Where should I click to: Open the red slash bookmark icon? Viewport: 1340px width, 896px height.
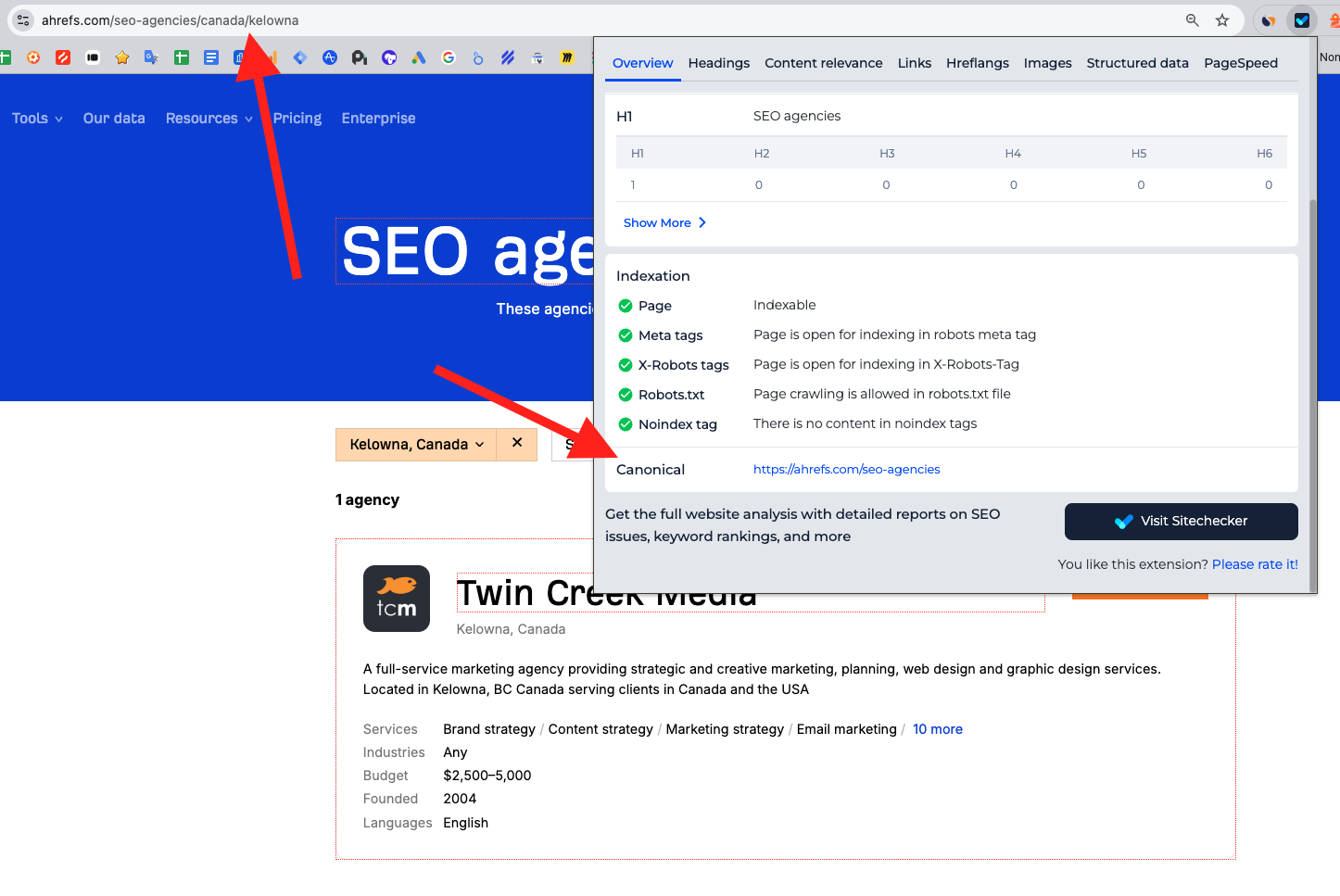tap(63, 57)
